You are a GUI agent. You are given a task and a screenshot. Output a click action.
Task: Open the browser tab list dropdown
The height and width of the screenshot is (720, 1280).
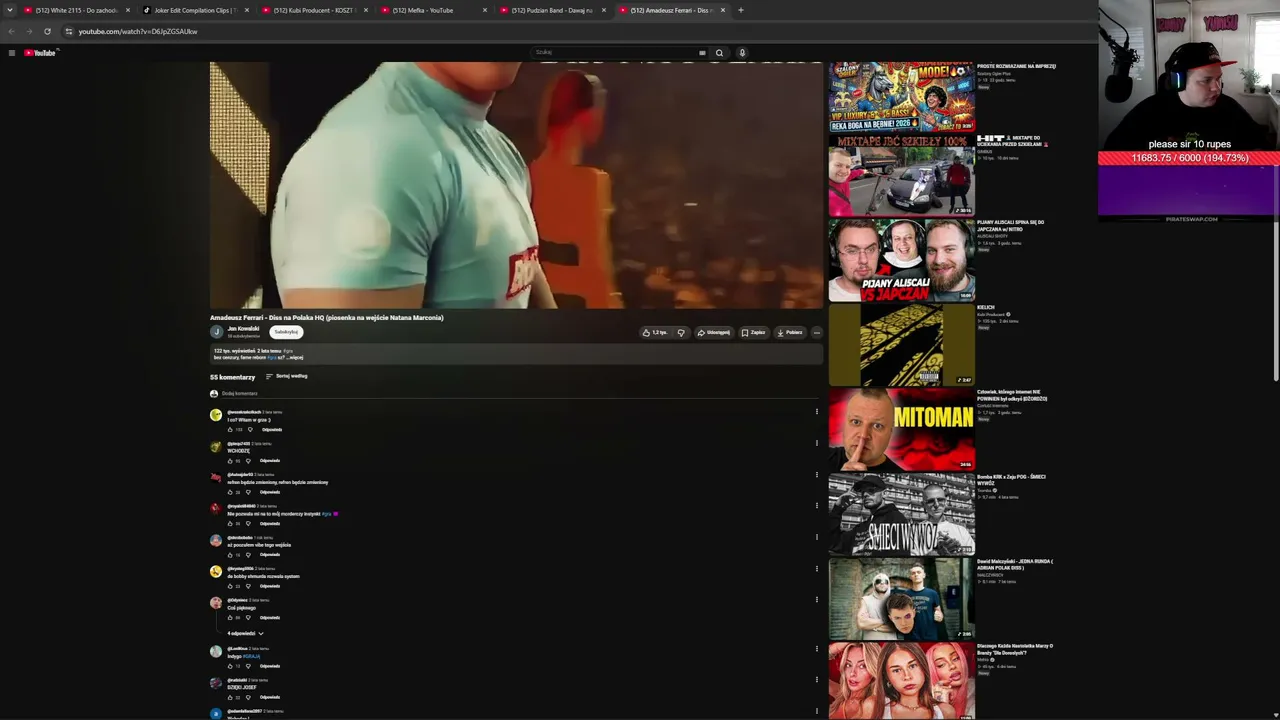coord(9,10)
